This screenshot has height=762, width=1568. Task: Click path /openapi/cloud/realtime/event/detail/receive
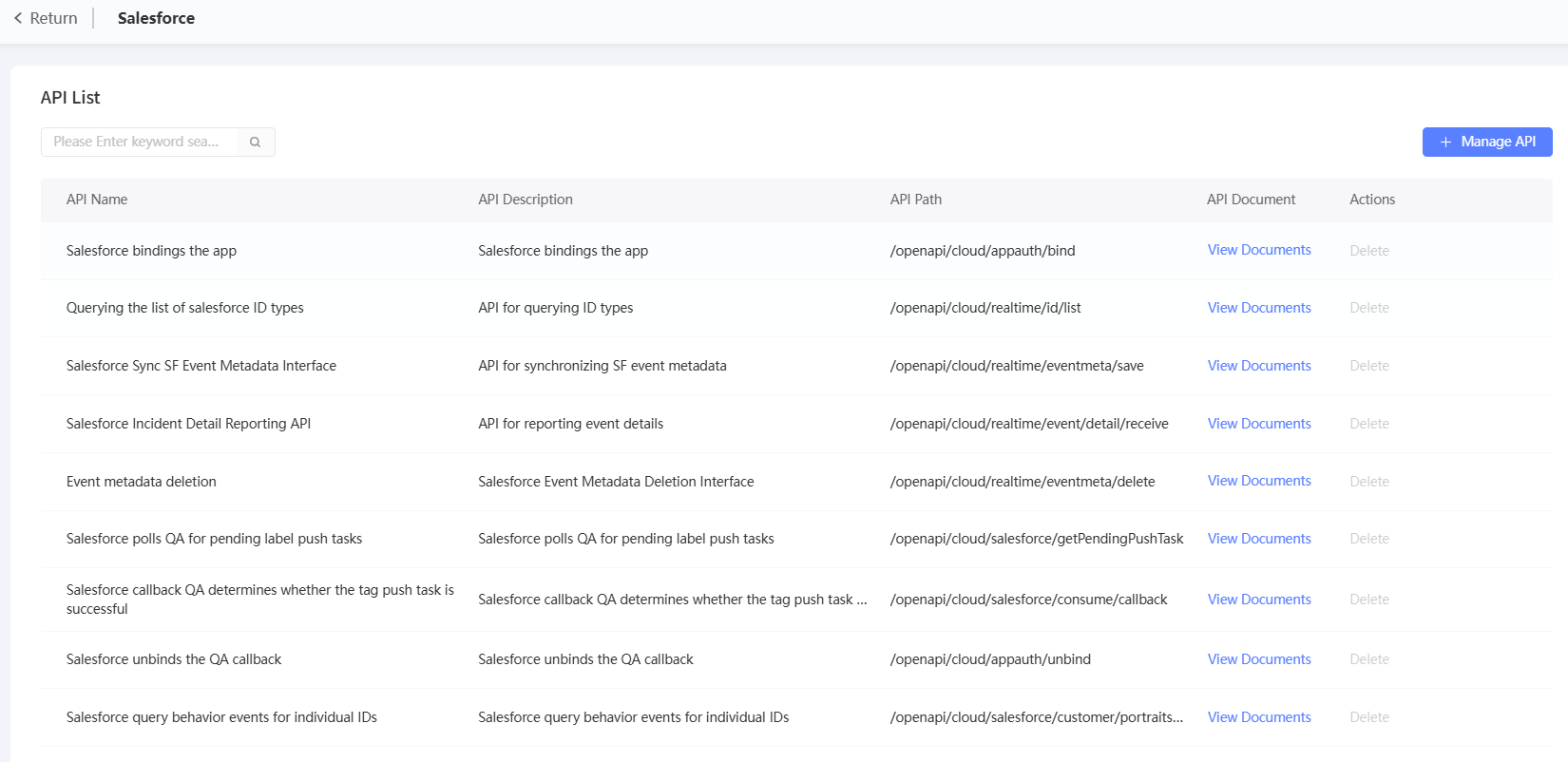tap(1029, 424)
